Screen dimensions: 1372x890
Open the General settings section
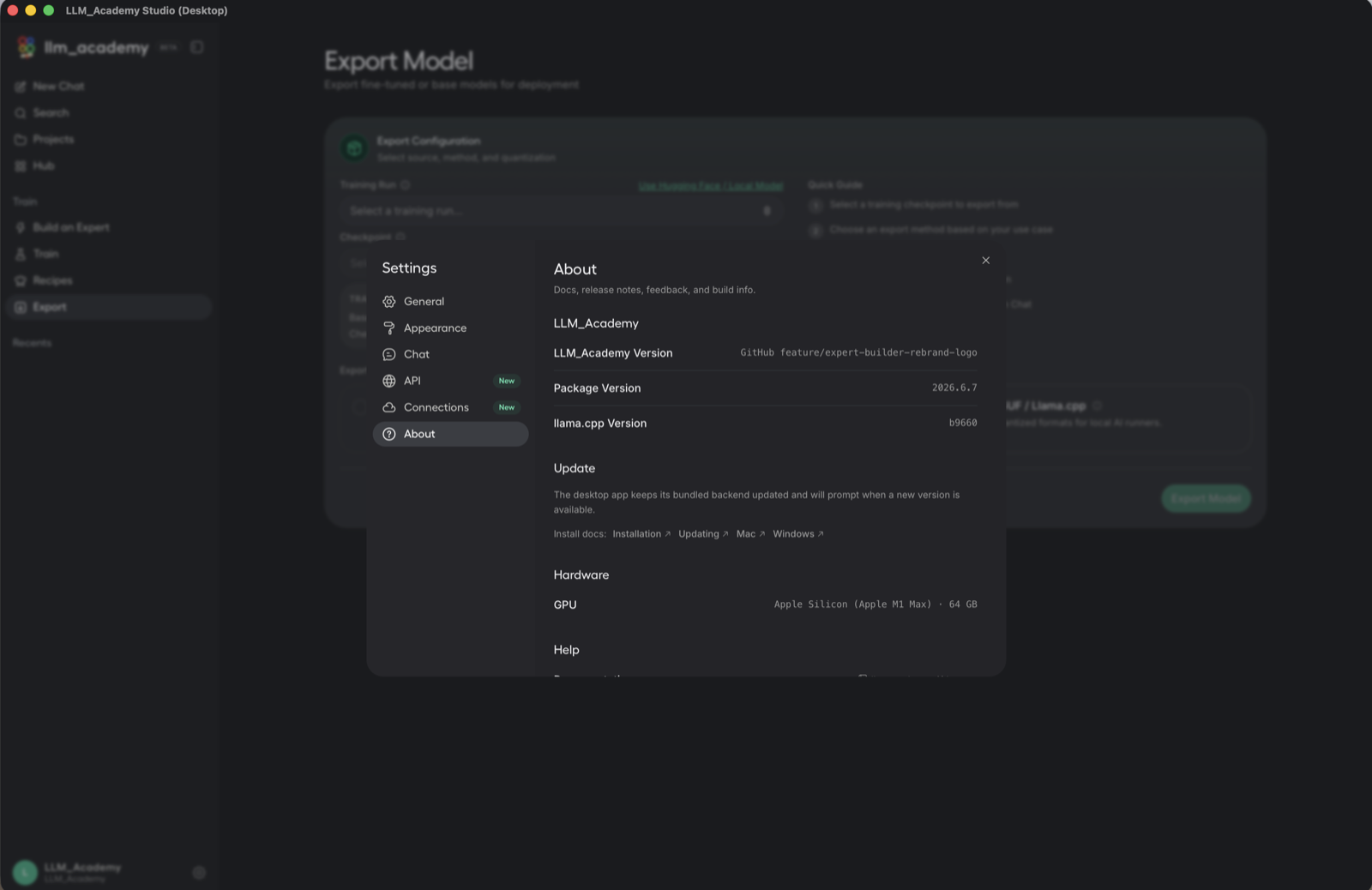[x=450, y=302]
